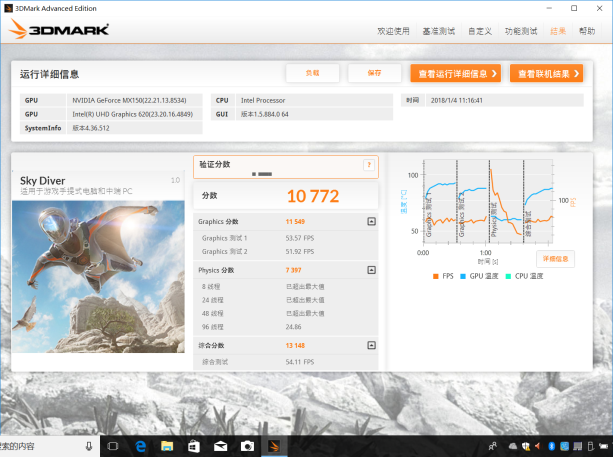Click the Graphics score value 11 549
The height and width of the screenshot is (457, 613).
pyautogui.click(x=295, y=222)
